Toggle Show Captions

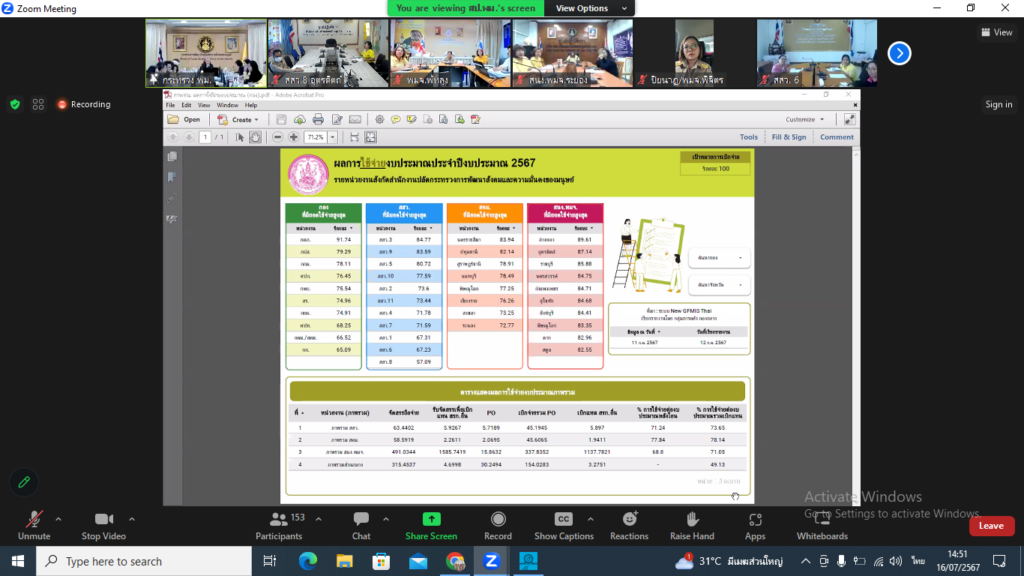pos(564,526)
